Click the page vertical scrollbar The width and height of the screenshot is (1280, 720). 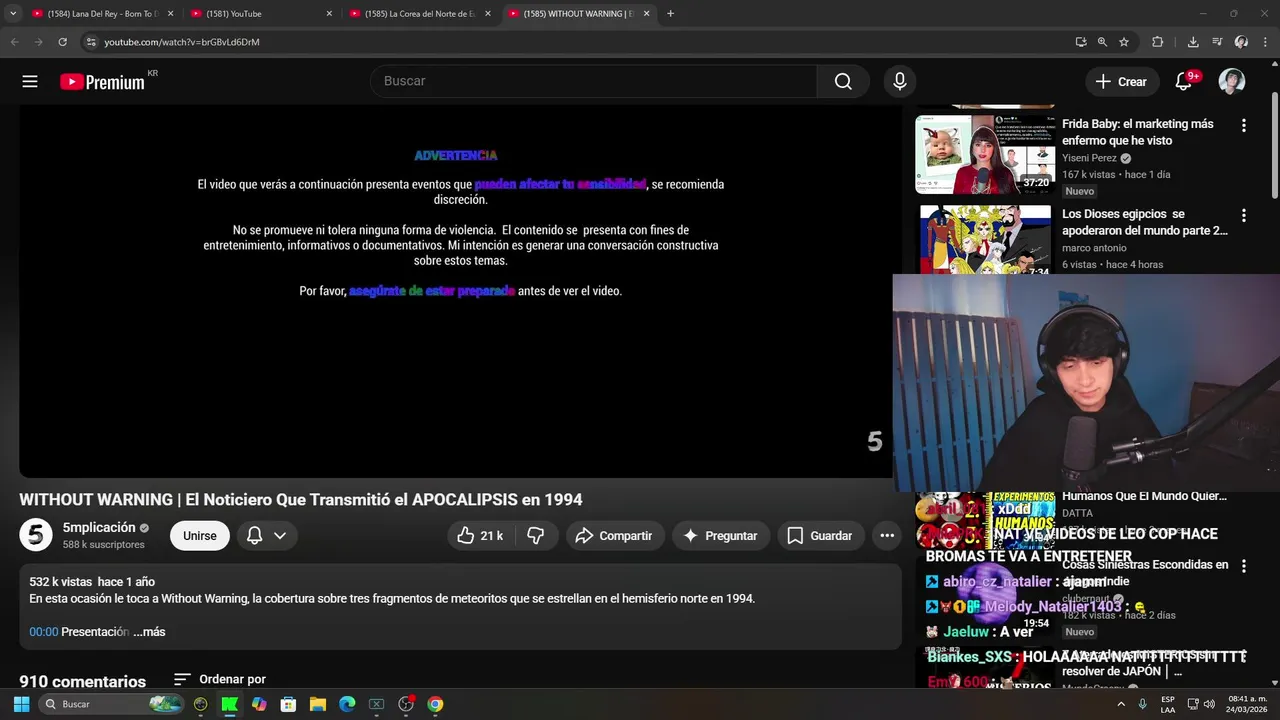[1275, 145]
